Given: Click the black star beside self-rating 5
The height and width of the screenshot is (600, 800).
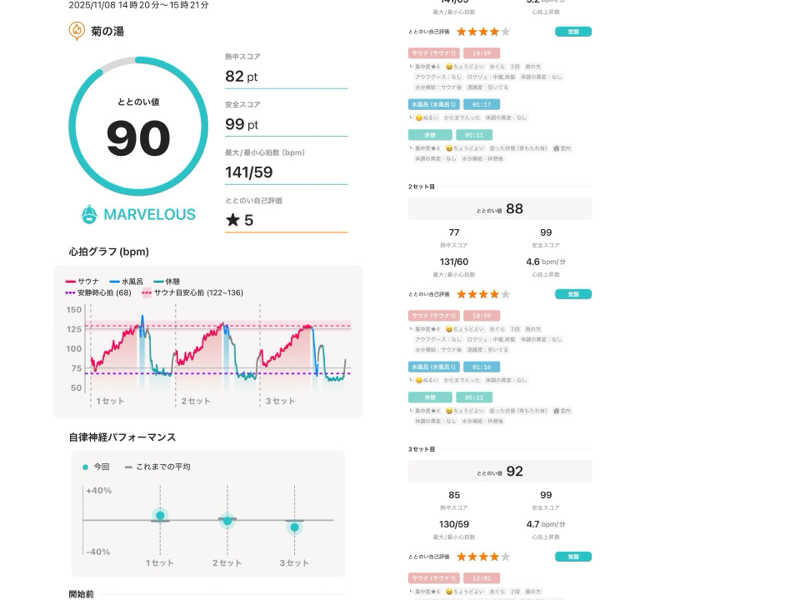Looking at the screenshot, I should [x=232, y=220].
